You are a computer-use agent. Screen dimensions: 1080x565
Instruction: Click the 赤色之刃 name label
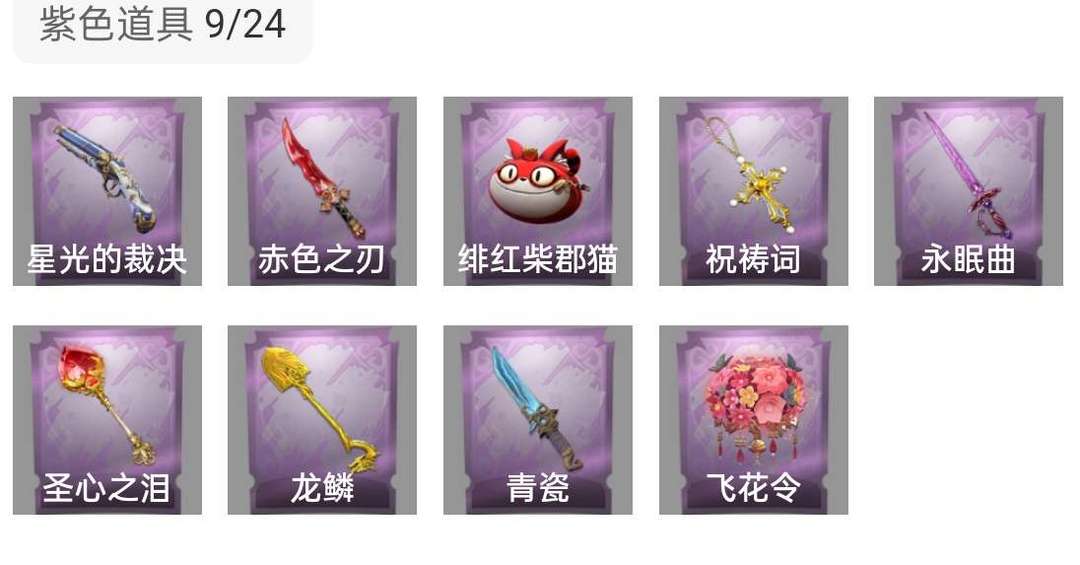pos(322,260)
